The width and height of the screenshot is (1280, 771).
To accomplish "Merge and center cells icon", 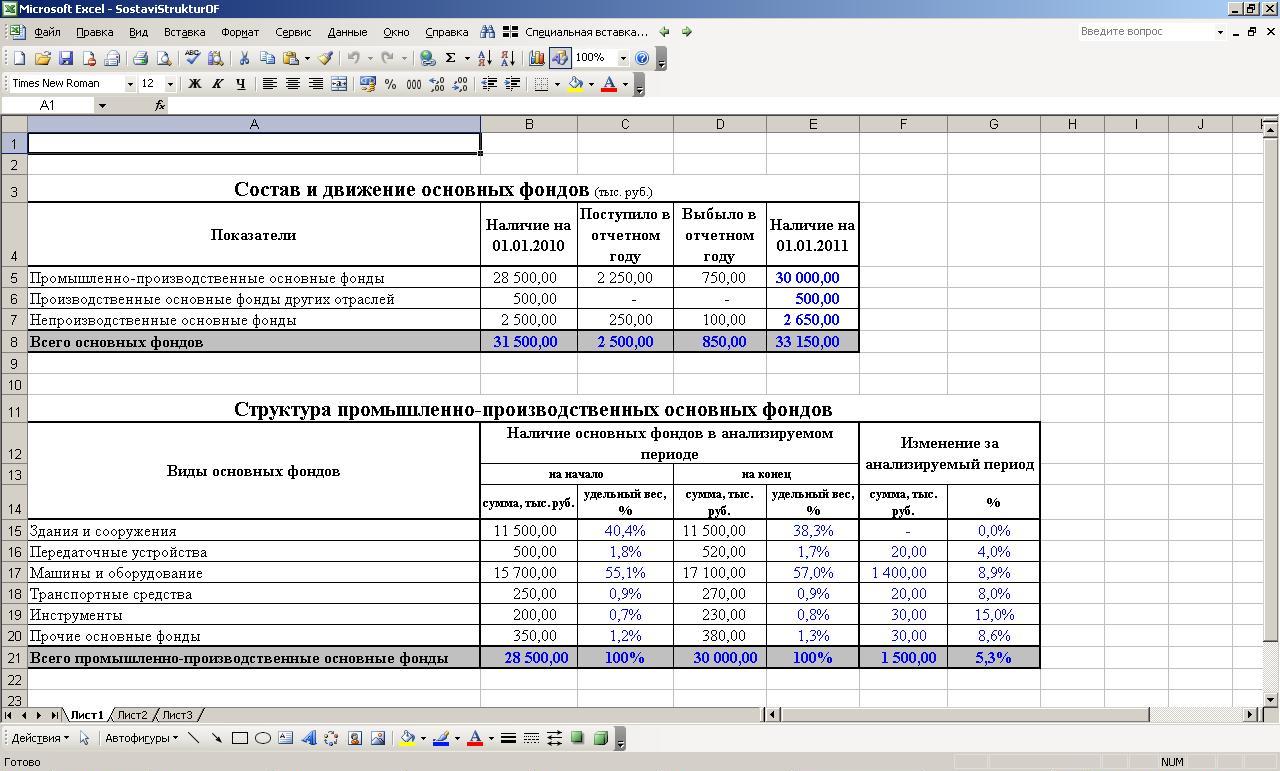I will tap(339, 84).
